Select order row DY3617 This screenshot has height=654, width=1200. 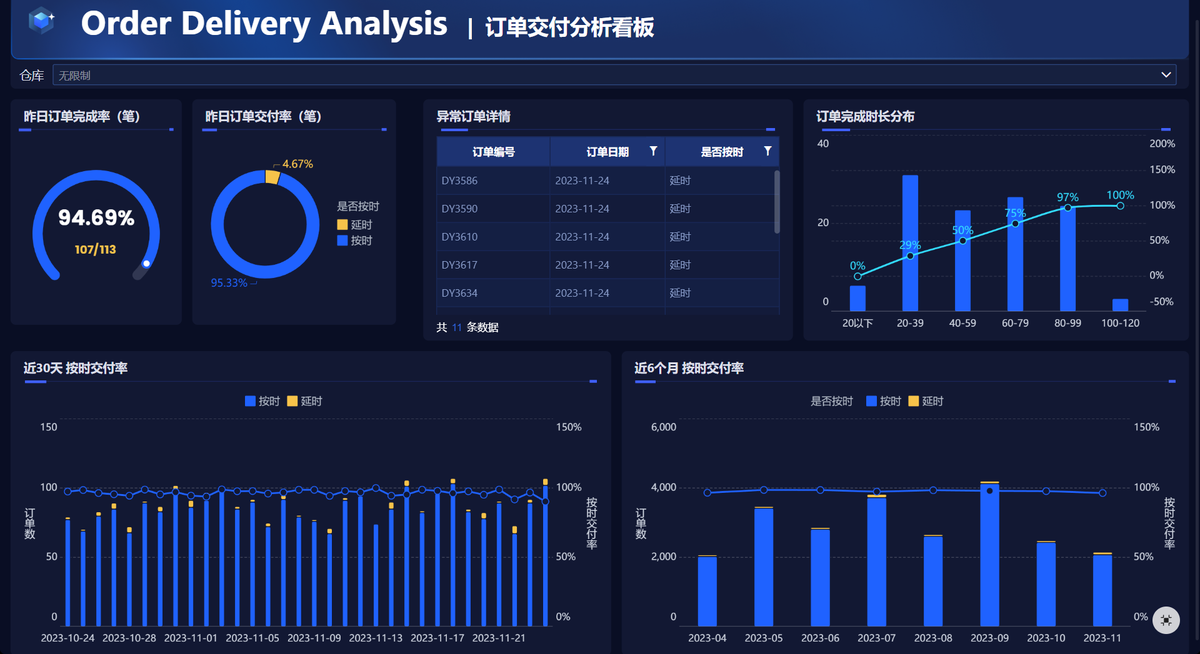(606, 265)
